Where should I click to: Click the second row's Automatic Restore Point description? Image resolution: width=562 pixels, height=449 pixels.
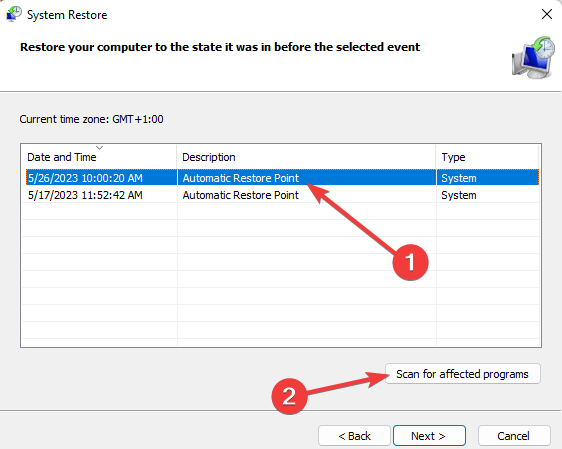coord(240,195)
